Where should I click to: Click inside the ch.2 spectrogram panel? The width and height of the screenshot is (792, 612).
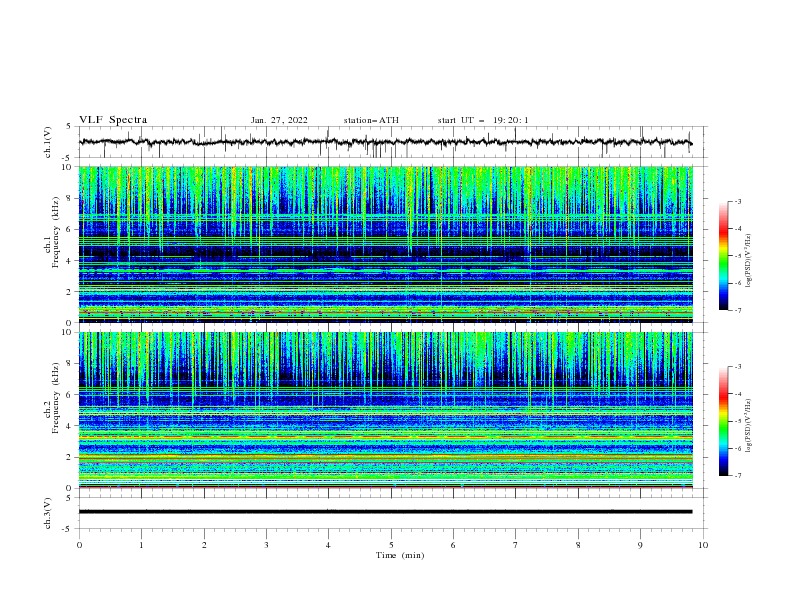point(385,410)
